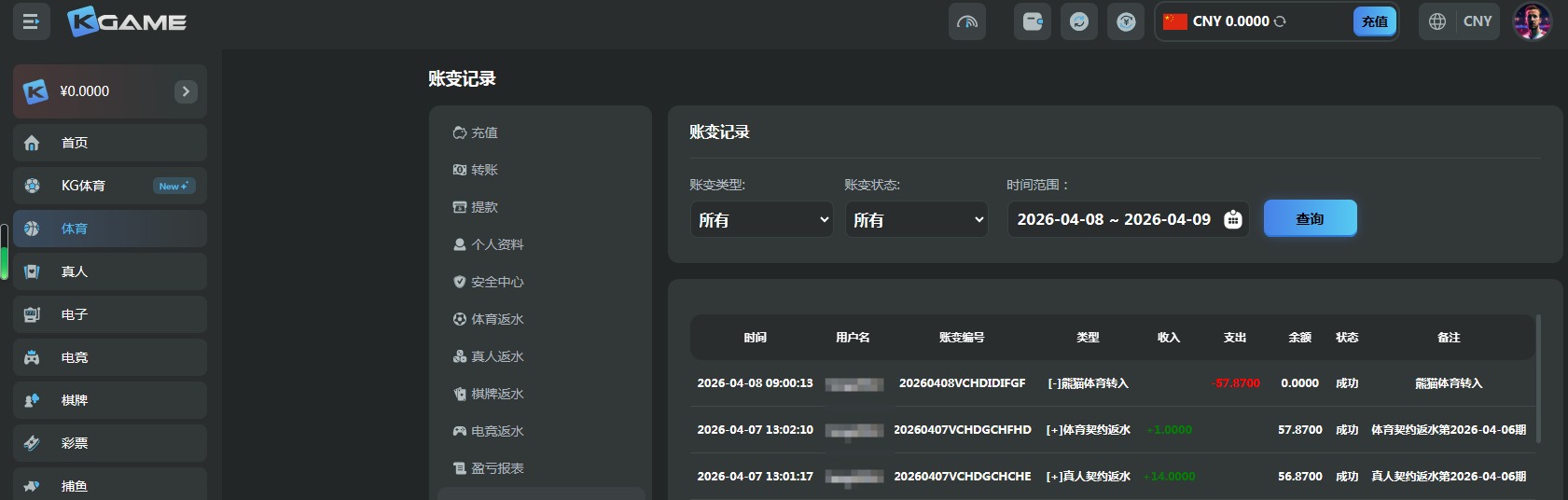This screenshot has width=1568, height=500.
Task: Click the +14.0000 income value
Action: point(1169,477)
